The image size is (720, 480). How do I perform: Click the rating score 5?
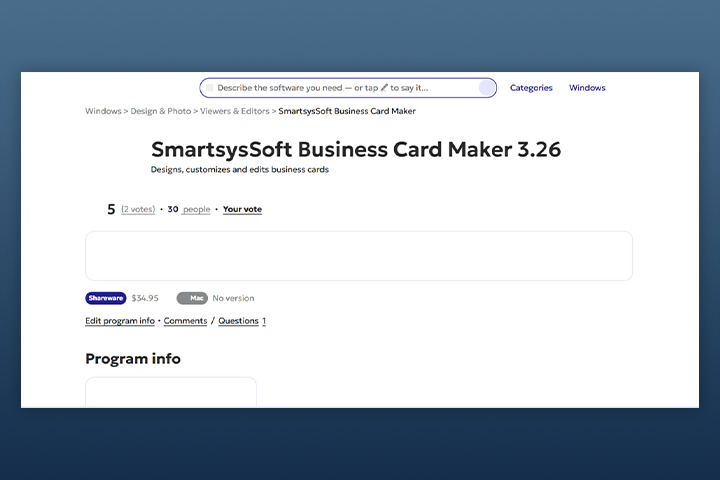pyautogui.click(x=111, y=209)
